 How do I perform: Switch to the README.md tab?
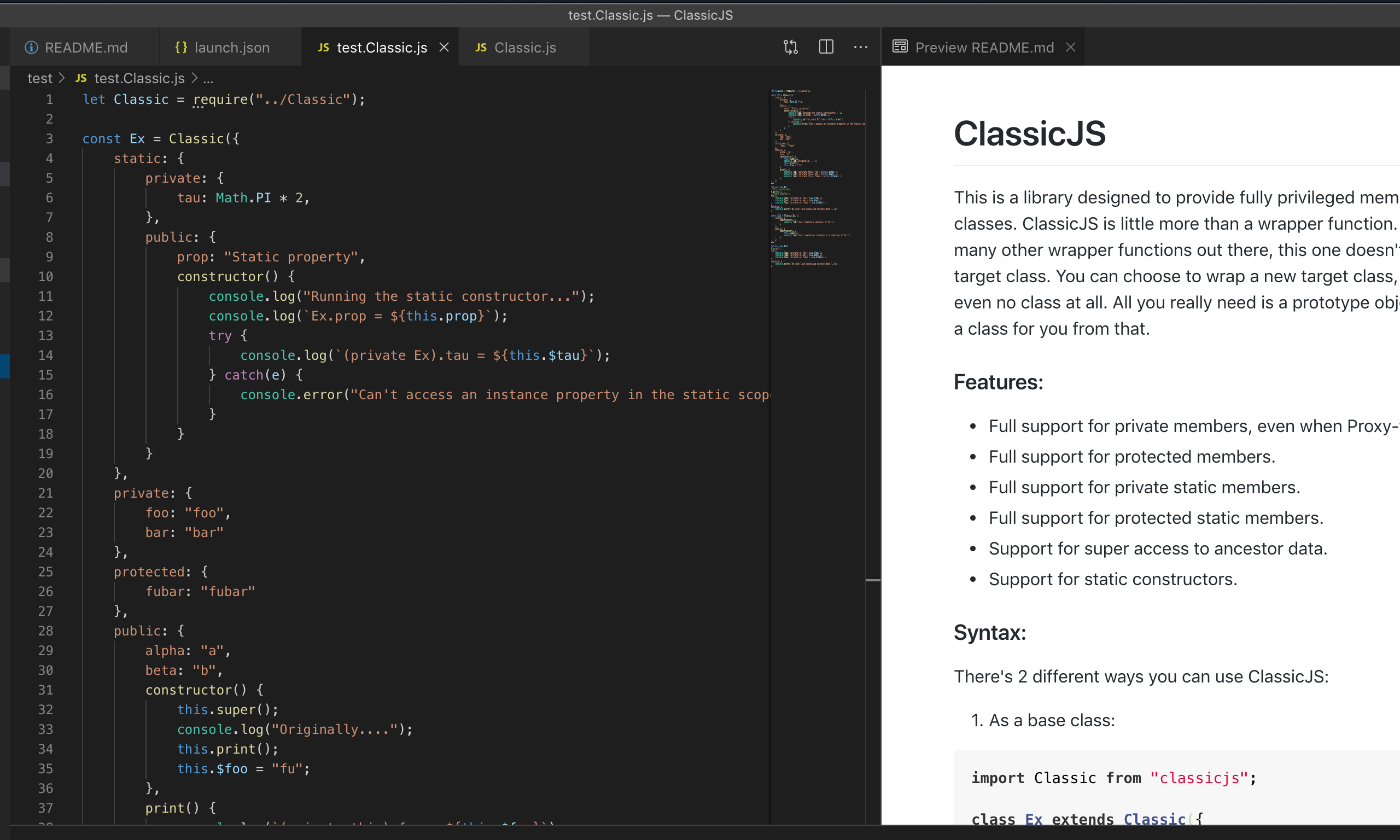click(86, 48)
